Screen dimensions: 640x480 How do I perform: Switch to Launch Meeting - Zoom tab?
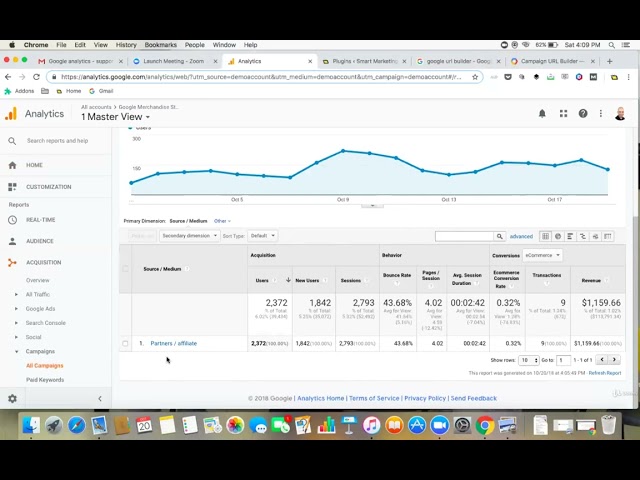[x=174, y=61]
